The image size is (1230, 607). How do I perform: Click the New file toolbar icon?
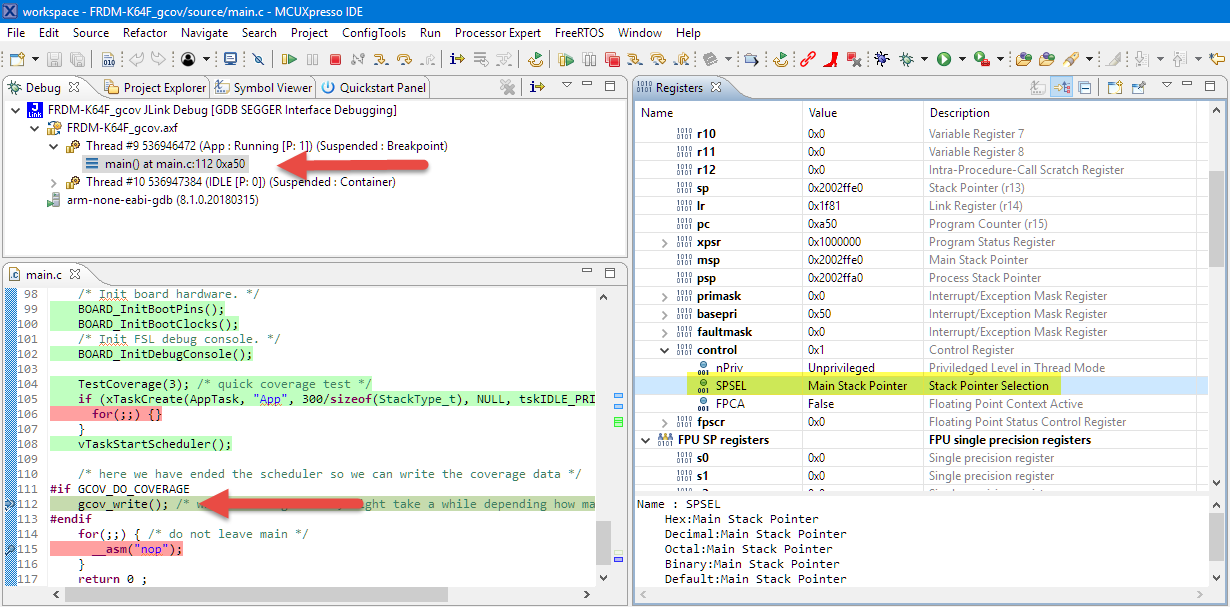[17, 59]
